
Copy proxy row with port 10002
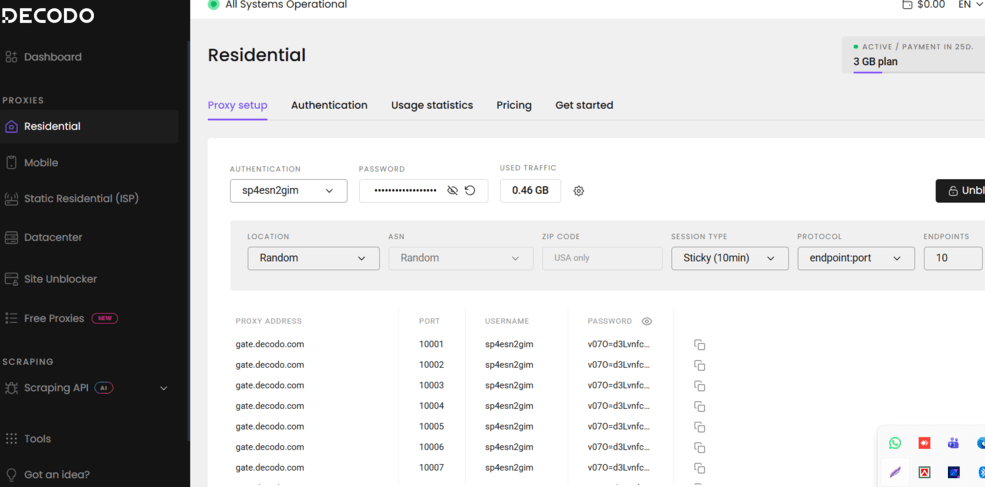(699, 365)
